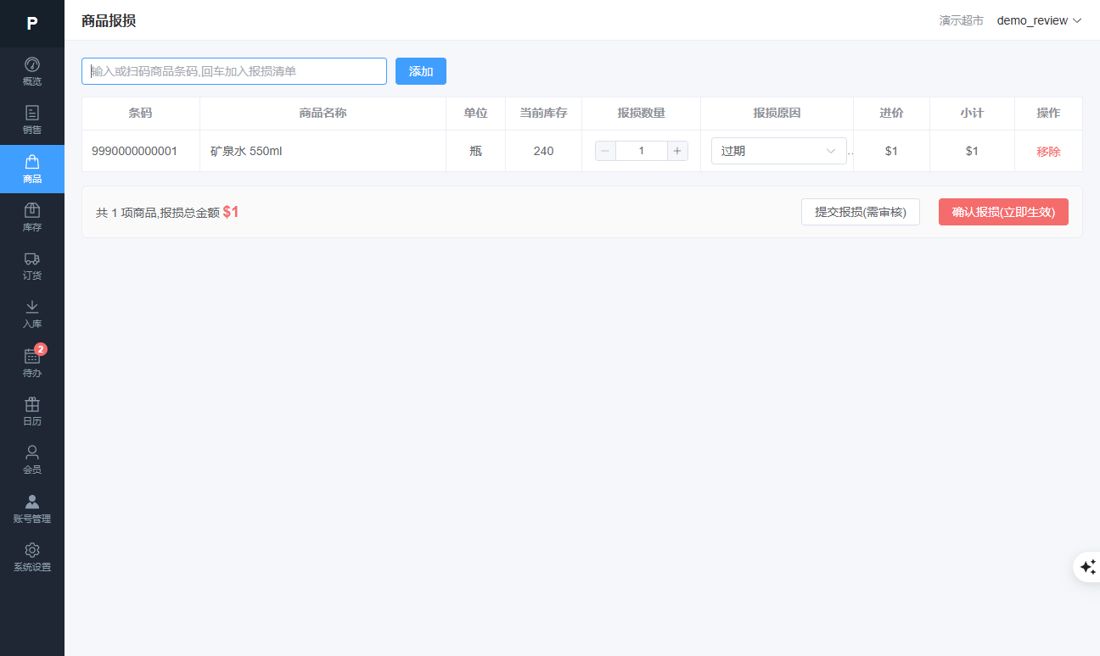The width and height of the screenshot is (1100, 656).
Task: Click 移除 to remove 矿泉水 row
Action: tap(1048, 152)
